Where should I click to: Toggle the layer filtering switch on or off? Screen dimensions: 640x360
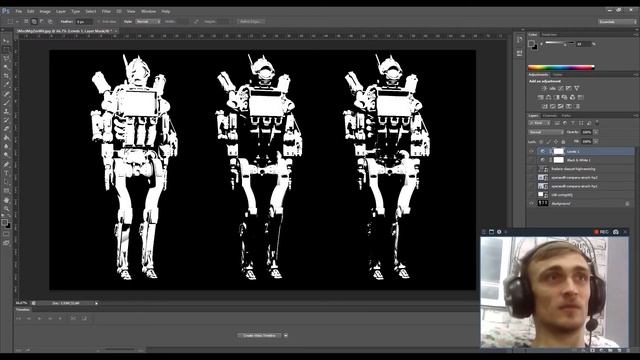[x=597, y=122]
